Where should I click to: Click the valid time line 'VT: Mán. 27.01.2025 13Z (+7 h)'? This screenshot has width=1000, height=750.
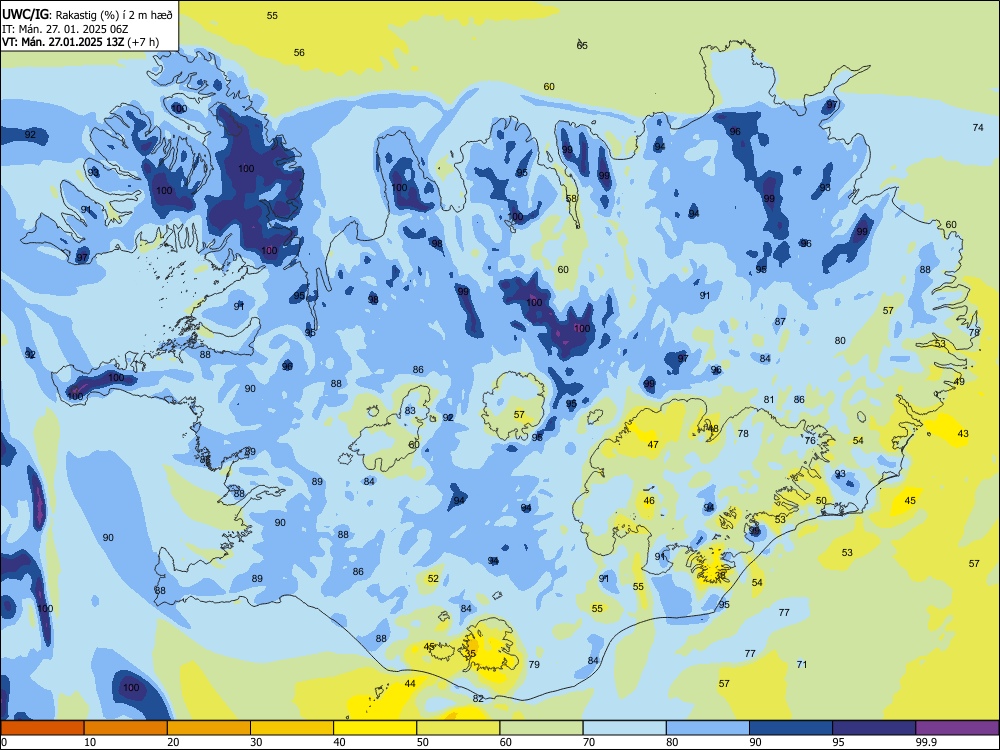click(x=80, y=42)
